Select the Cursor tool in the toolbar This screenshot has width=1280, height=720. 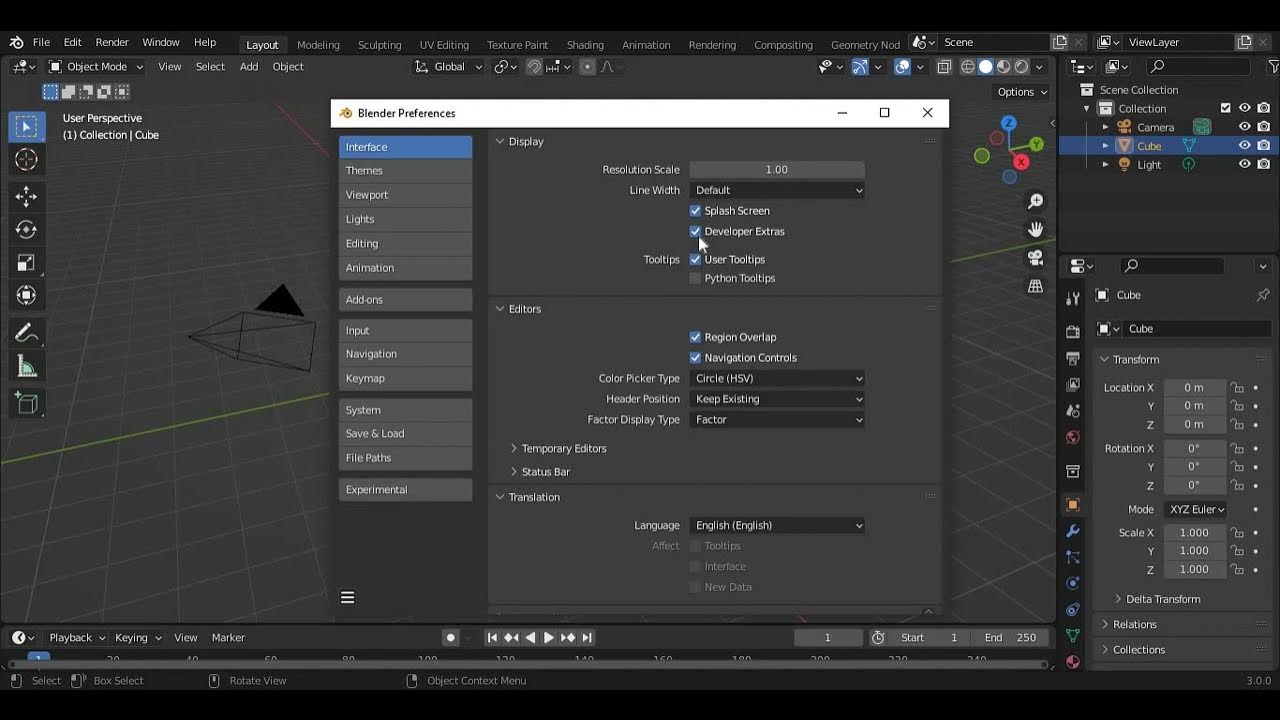click(27, 160)
